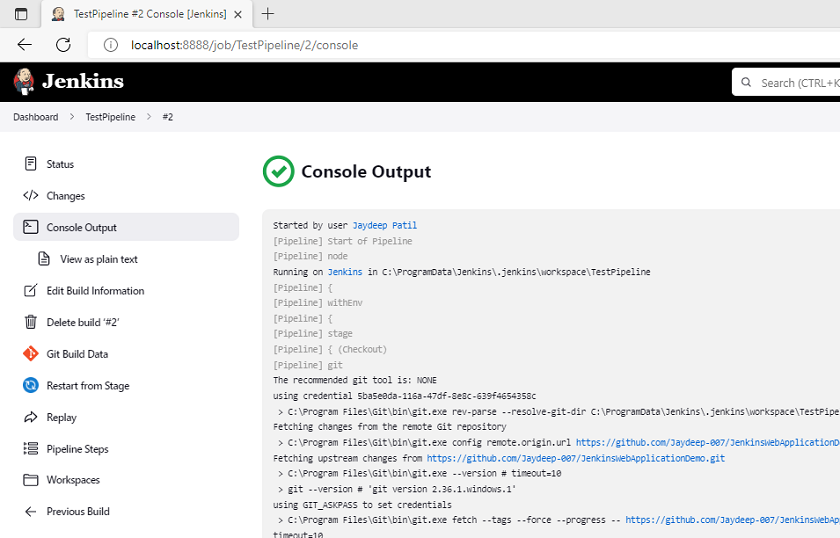Go to Previous Build
Screen dimensions: 840x538
[x=77, y=512]
